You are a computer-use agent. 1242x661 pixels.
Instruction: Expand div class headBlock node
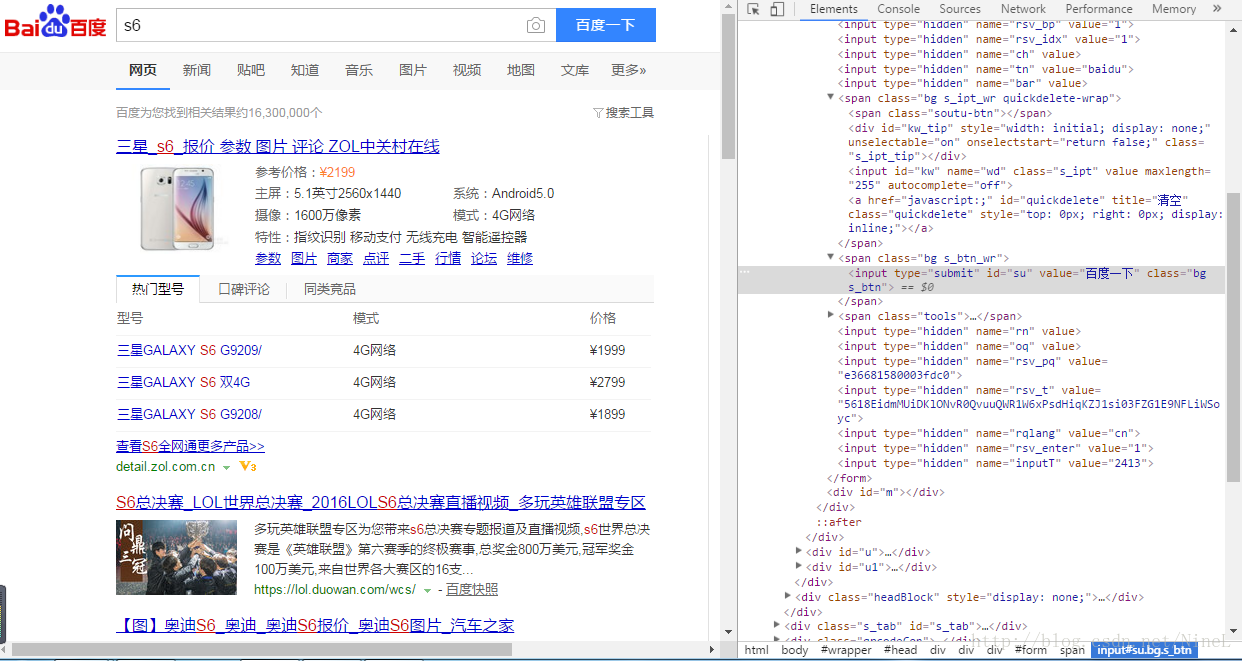(x=788, y=596)
